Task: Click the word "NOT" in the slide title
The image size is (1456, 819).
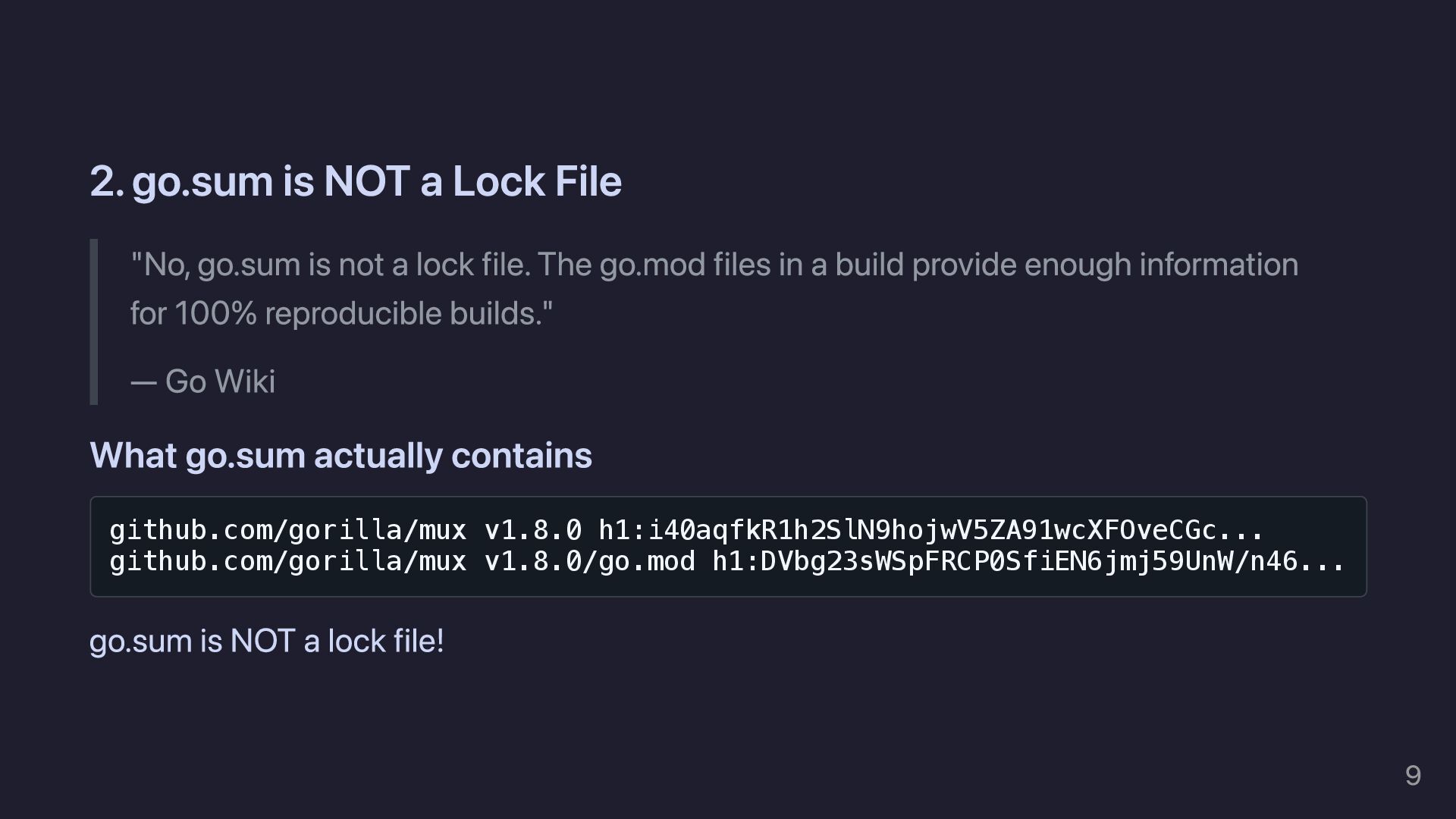Action: coord(367,181)
